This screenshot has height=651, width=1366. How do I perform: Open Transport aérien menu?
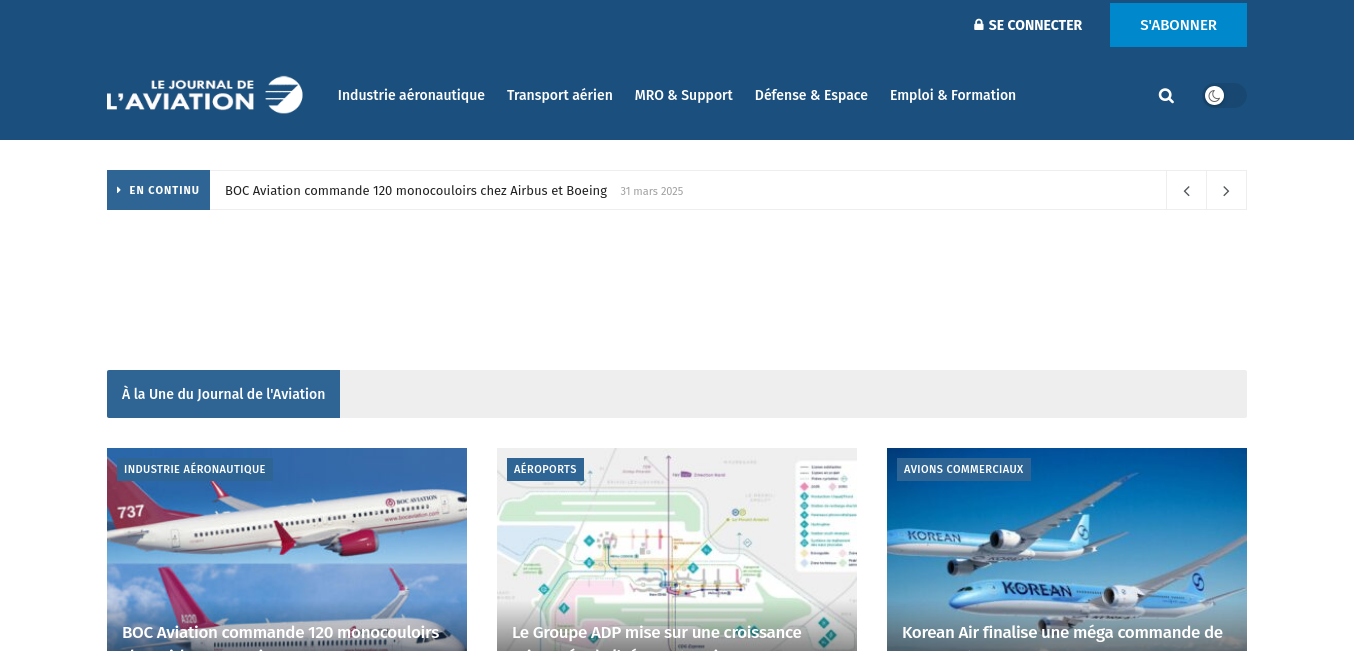pos(560,95)
